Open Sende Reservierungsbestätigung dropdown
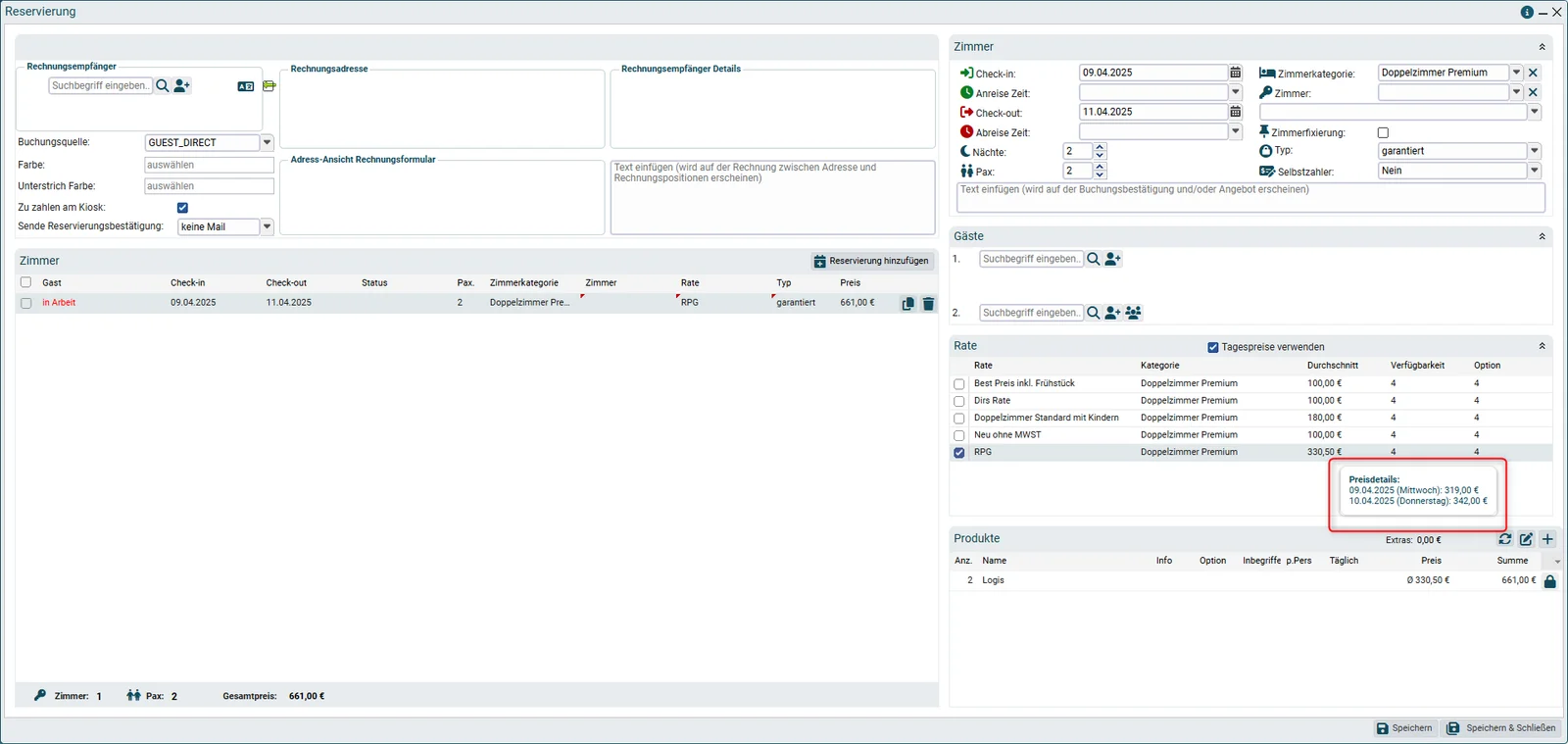Screen dimensions: 1568x744 (267, 227)
